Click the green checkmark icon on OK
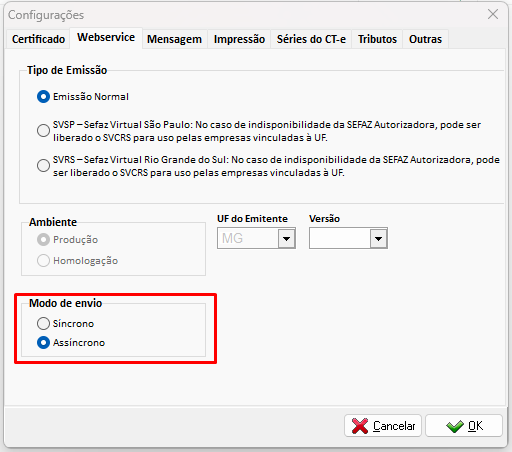The width and height of the screenshot is (512, 452). (x=455, y=426)
